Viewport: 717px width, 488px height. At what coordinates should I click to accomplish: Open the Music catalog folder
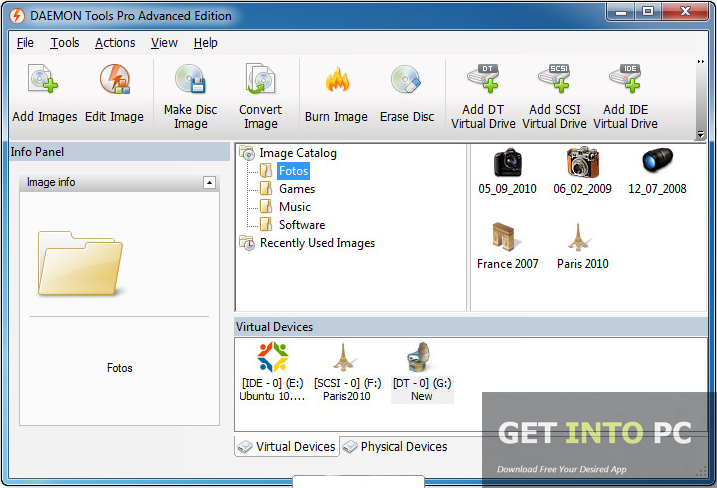295,207
